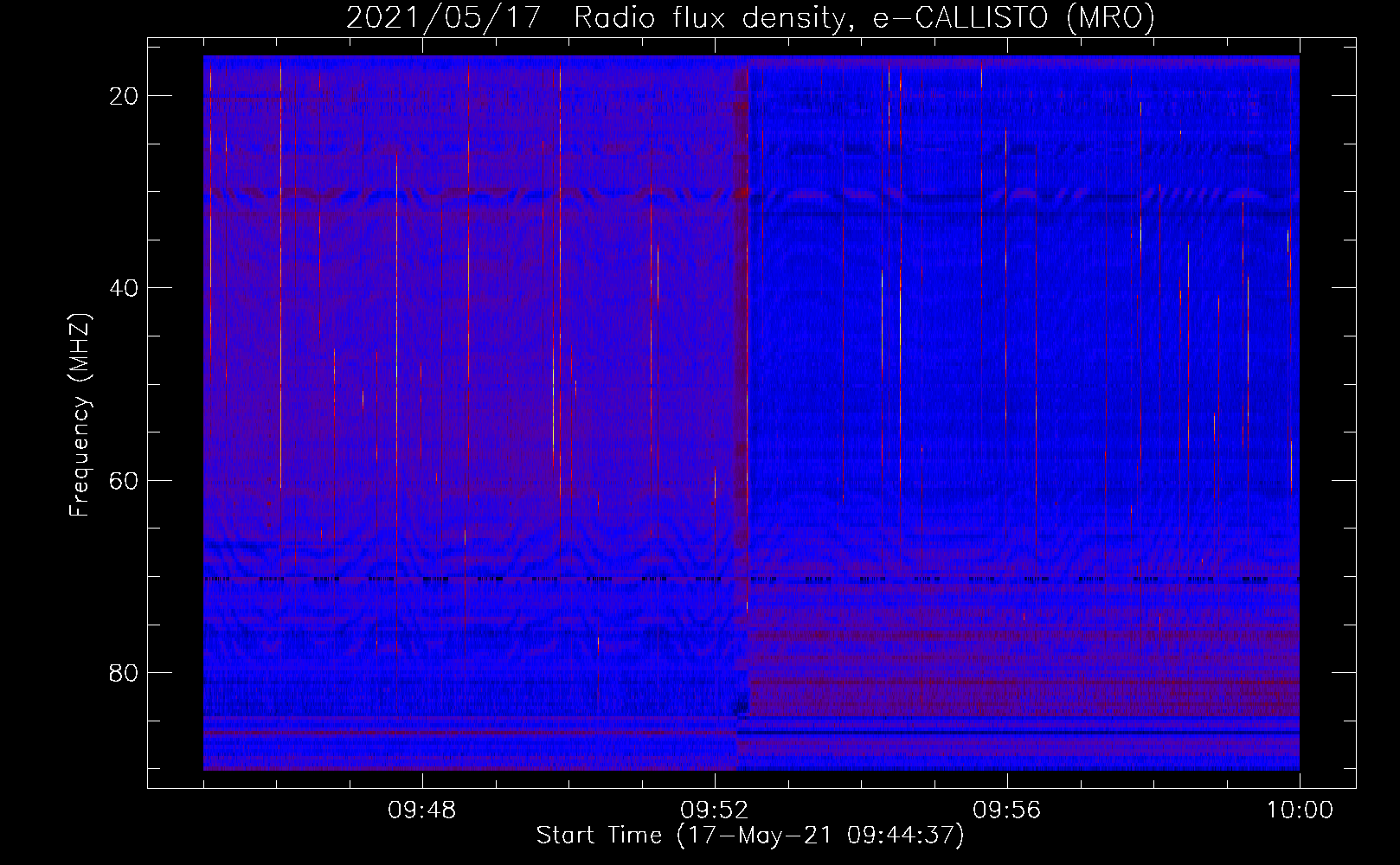The image size is (1400, 865).
Task: Click the 80 frequency tick label
Action: [124, 672]
